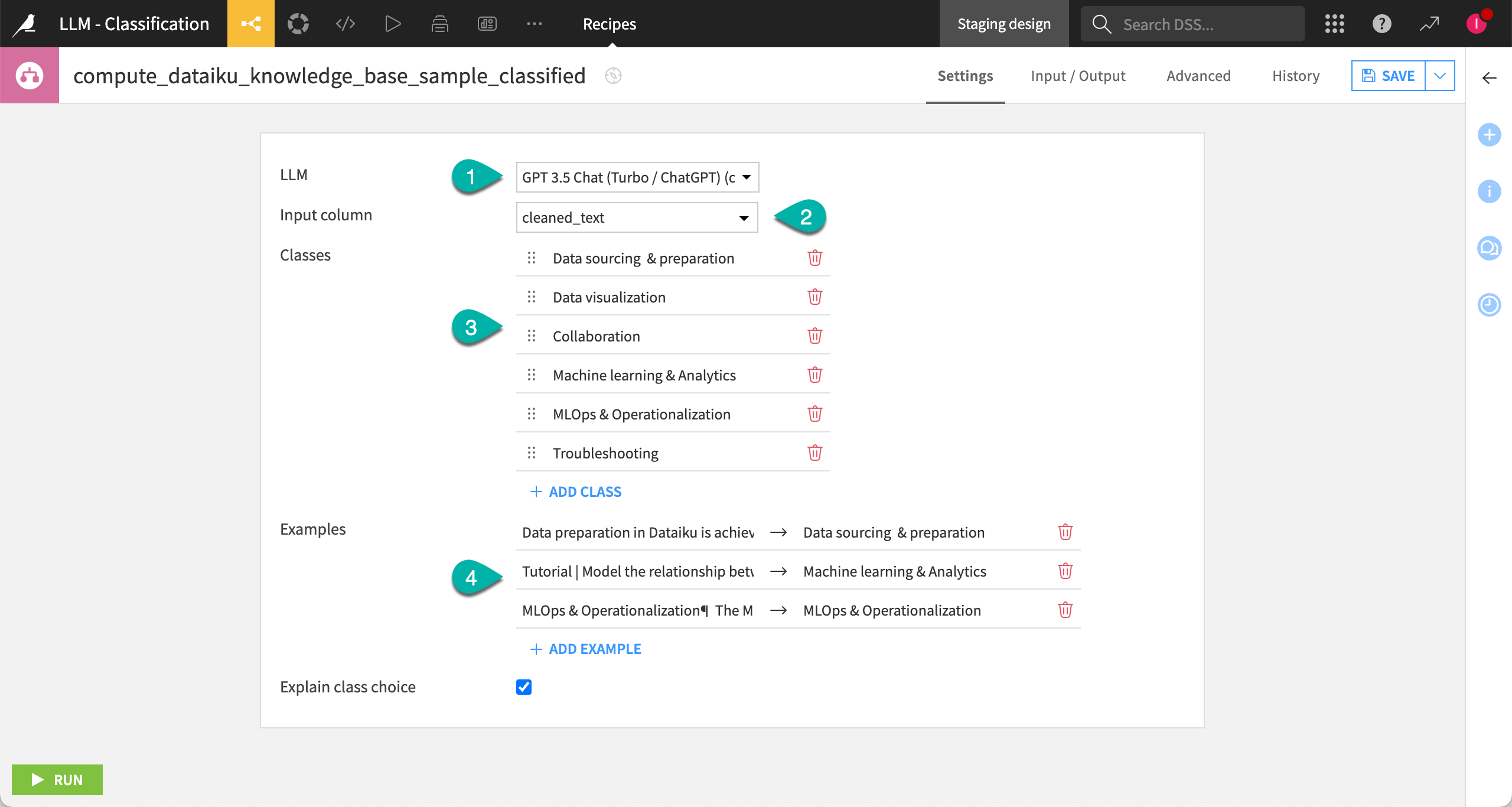Switch to the Input / Output tab
This screenshot has height=807, width=1512.
[1078, 76]
